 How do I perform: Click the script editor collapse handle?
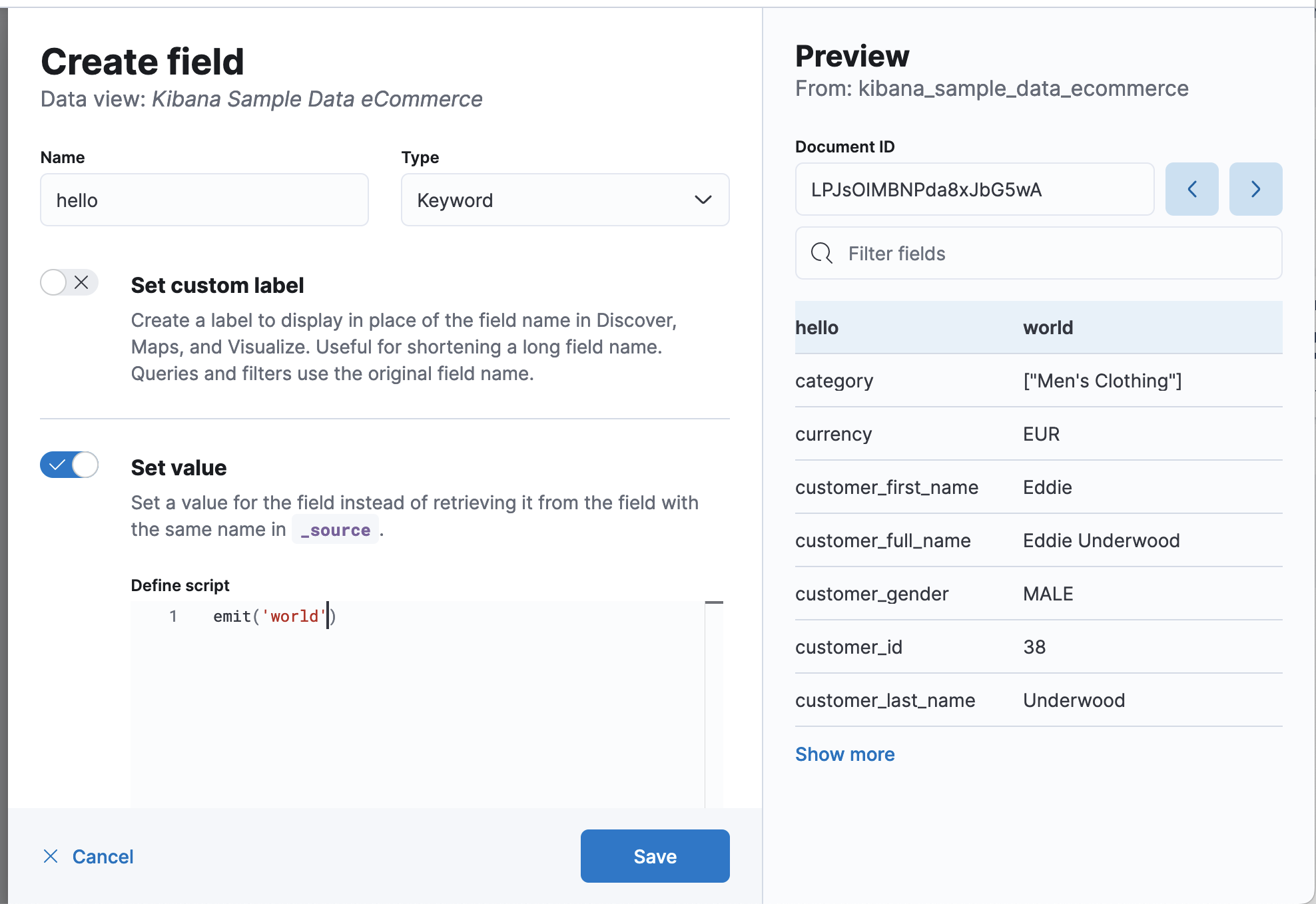714,601
